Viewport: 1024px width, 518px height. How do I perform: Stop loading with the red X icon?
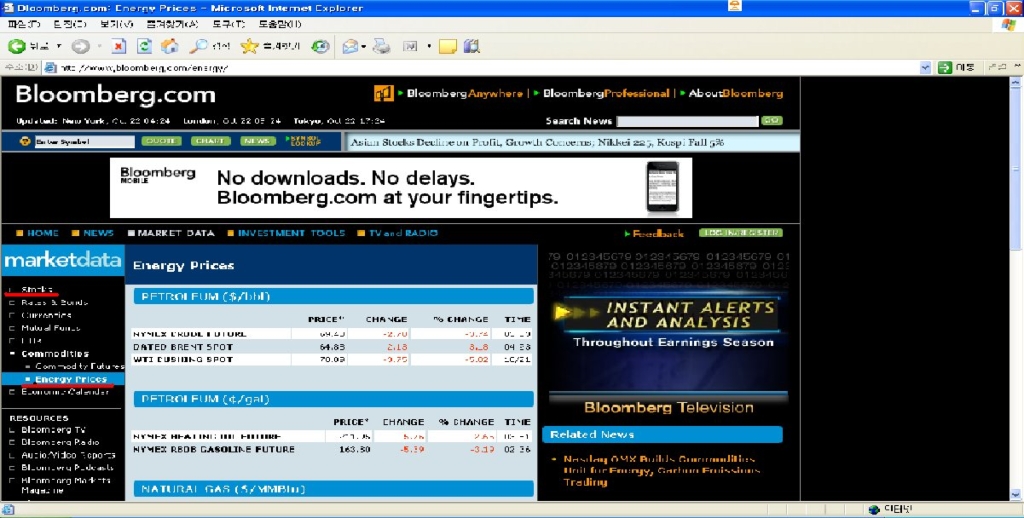[x=118, y=46]
